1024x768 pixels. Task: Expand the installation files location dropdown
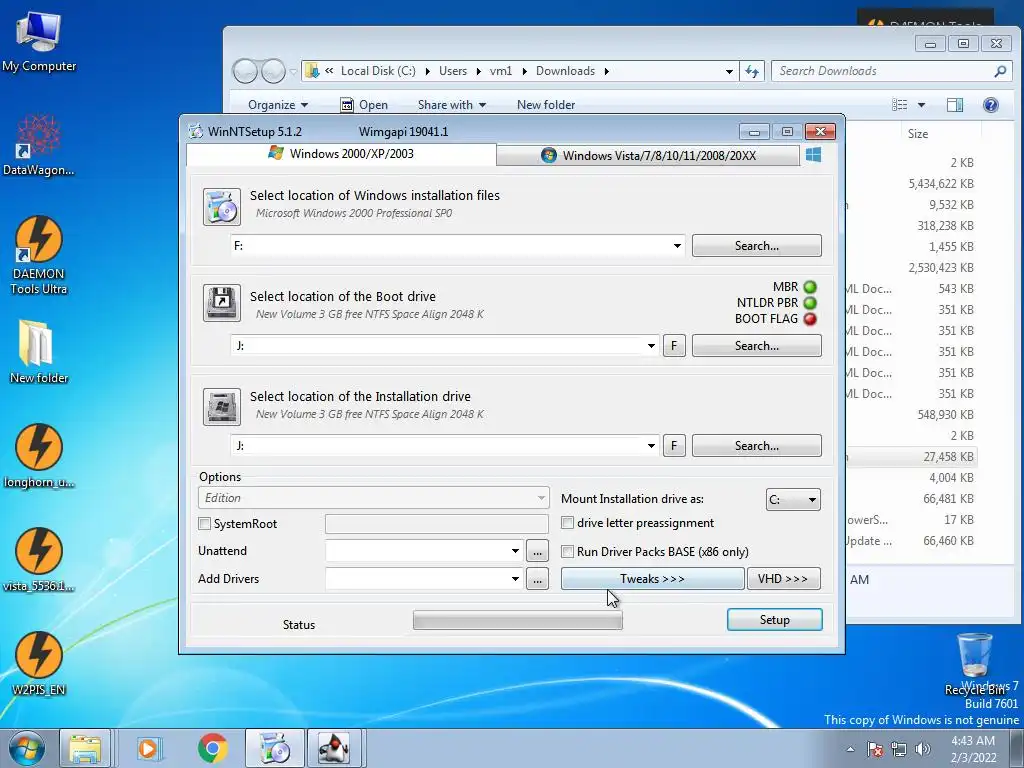677,246
